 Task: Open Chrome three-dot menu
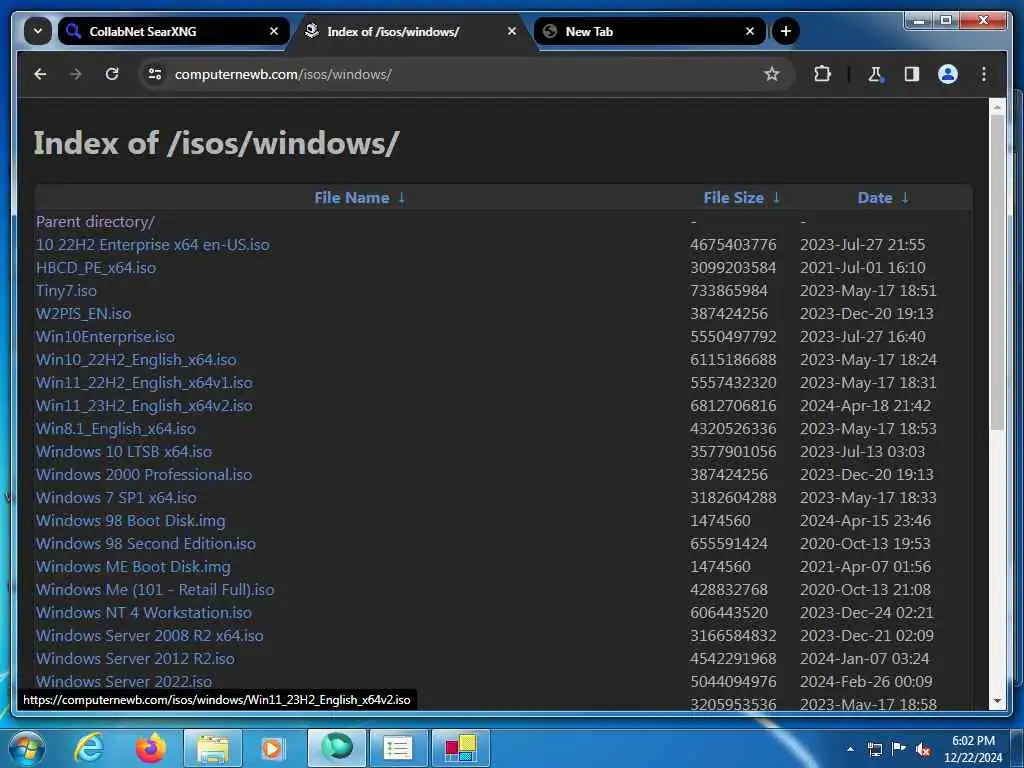point(984,74)
